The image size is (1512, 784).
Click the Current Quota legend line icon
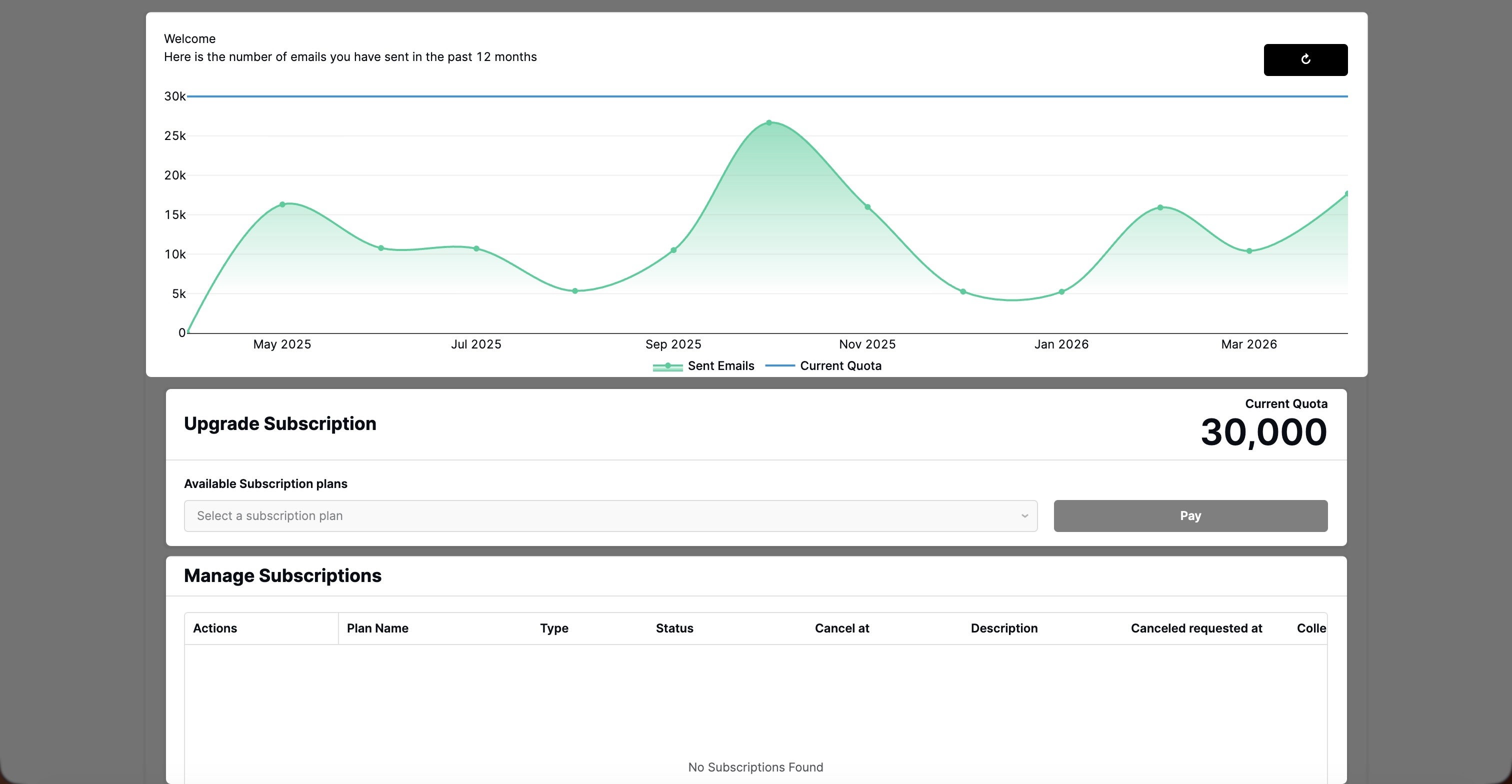coord(779,365)
